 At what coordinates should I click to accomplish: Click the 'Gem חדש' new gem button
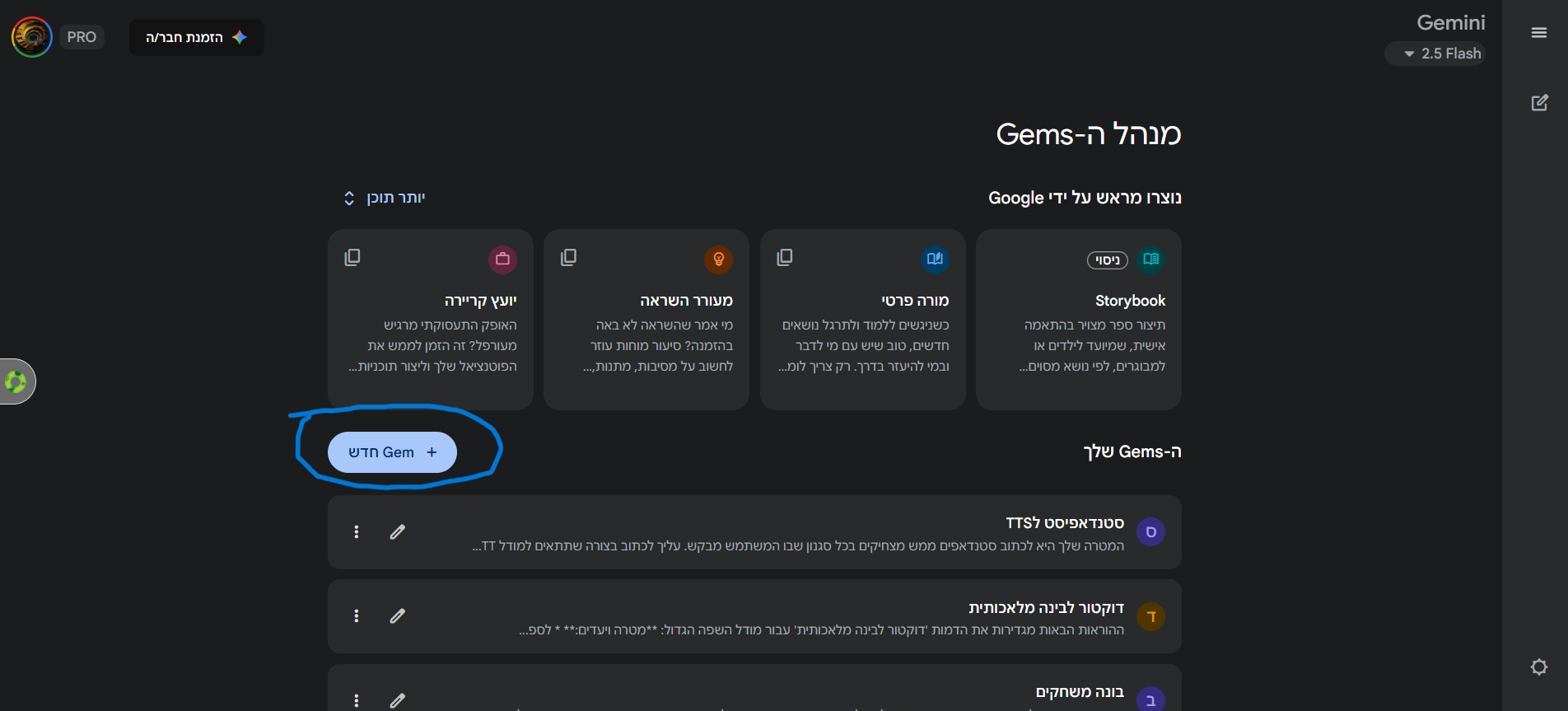click(x=392, y=452)
